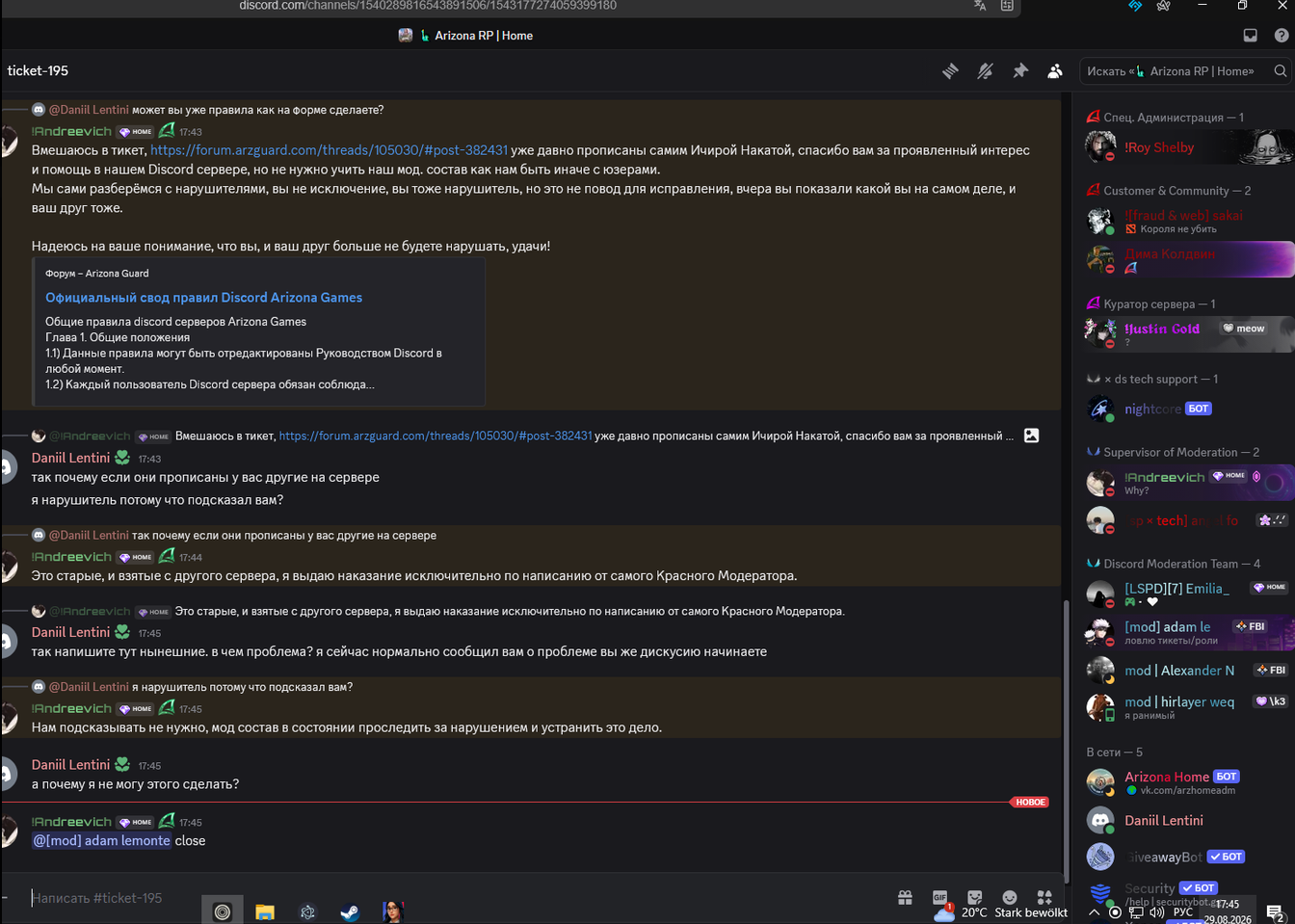The image size is (1295, 924).
Task: Click the role icon beside !Andreevich at 17:43
Action: coord(167,130)
